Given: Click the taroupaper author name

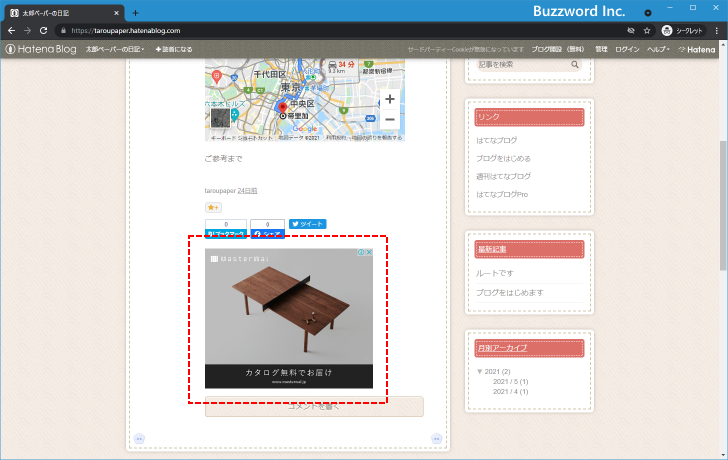Looking at the screenshot, I should coord(220,191).
